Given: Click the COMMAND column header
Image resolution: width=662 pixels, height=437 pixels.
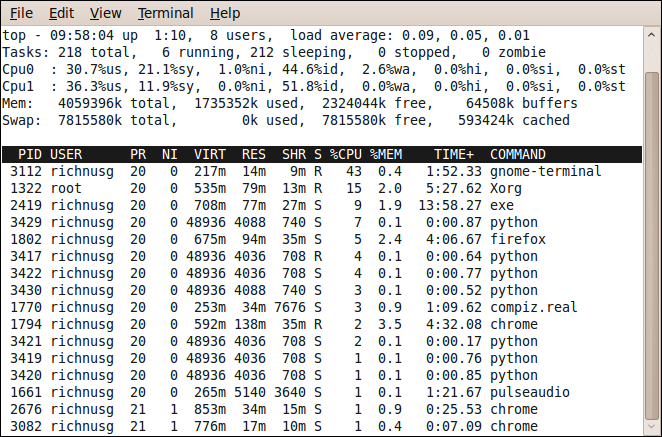Looking at the screenshot, I should click(x=518, y=155).
